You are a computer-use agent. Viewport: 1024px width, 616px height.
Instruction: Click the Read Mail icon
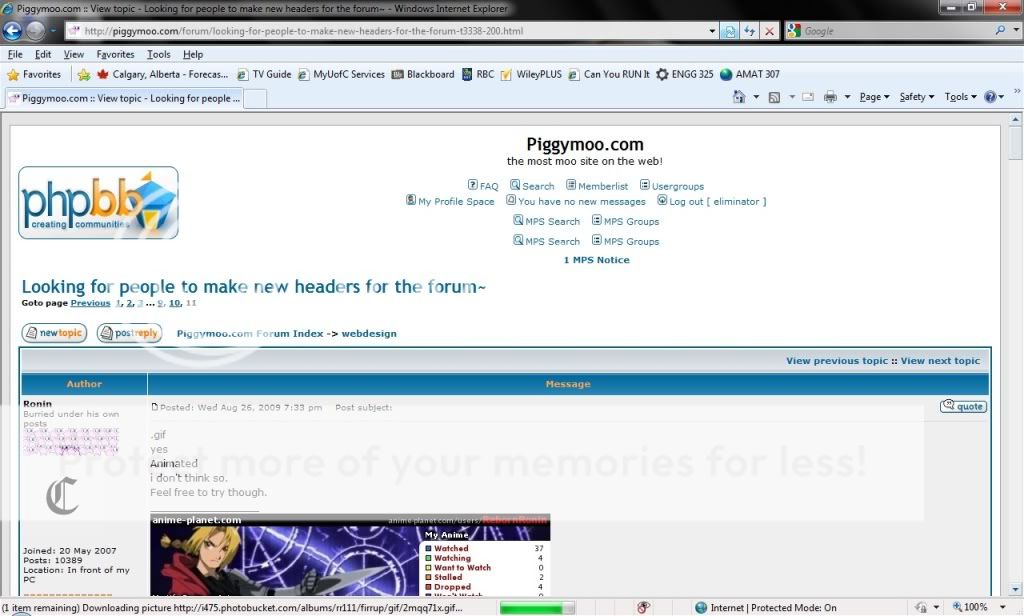[x=808, y=97]
